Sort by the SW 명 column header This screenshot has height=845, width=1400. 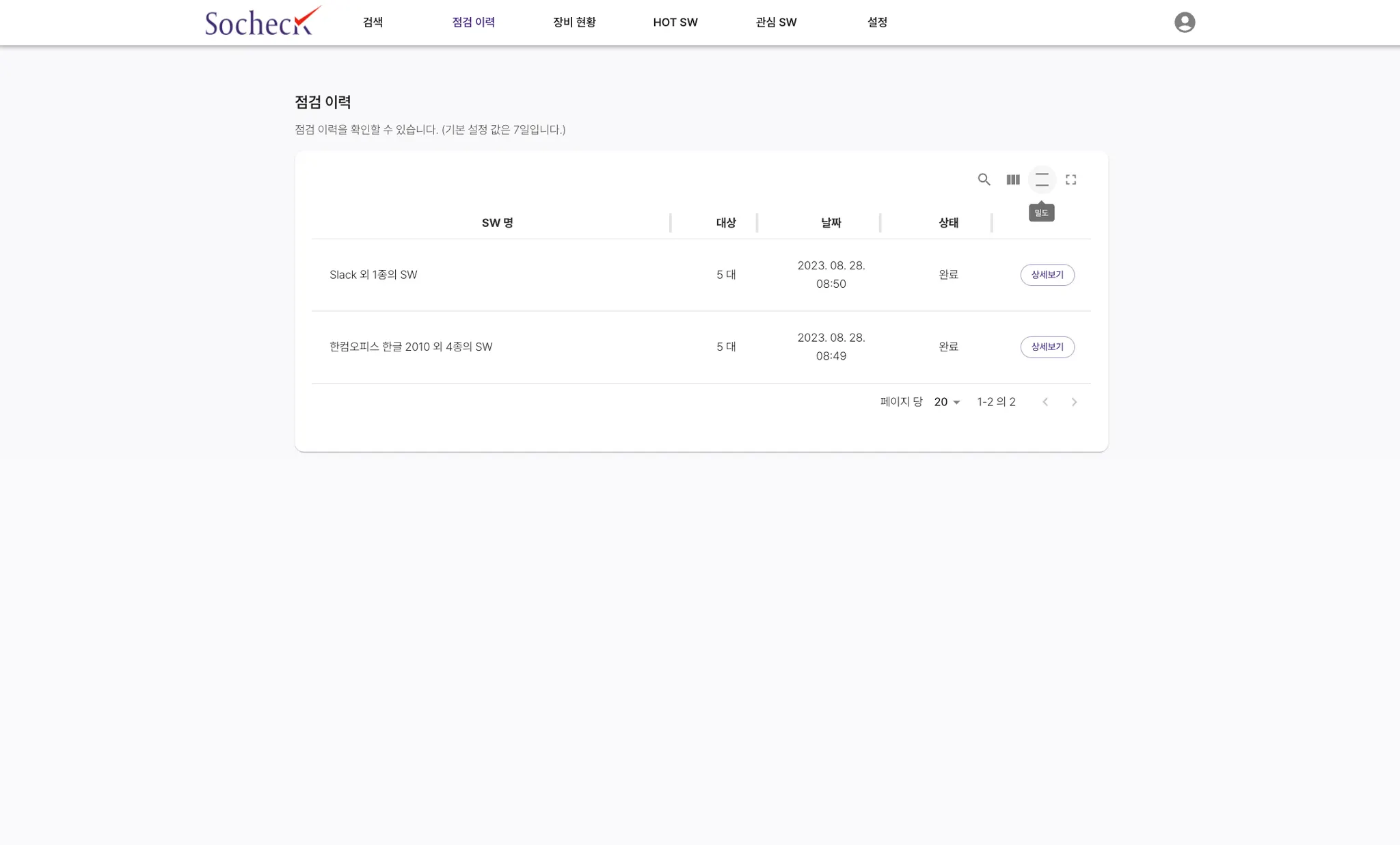pyautogui.click(x=497, y=223)
